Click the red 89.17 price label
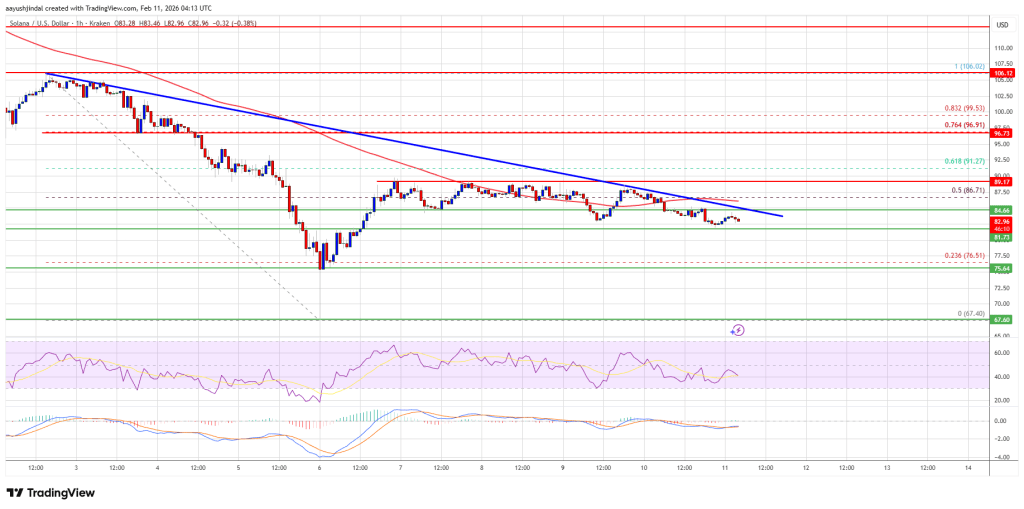 point(1002,181)
